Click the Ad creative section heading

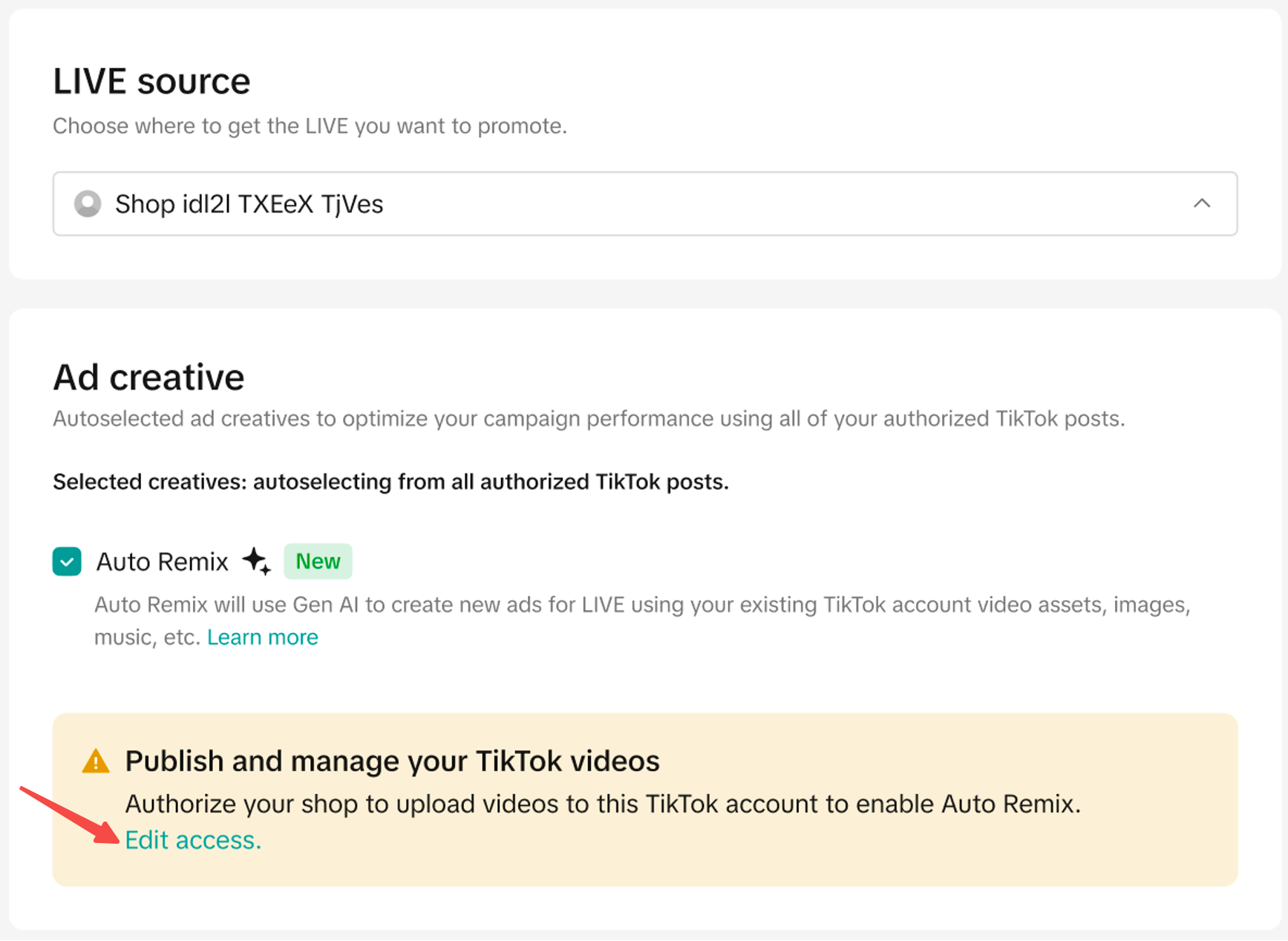click(x=148, y=377)
